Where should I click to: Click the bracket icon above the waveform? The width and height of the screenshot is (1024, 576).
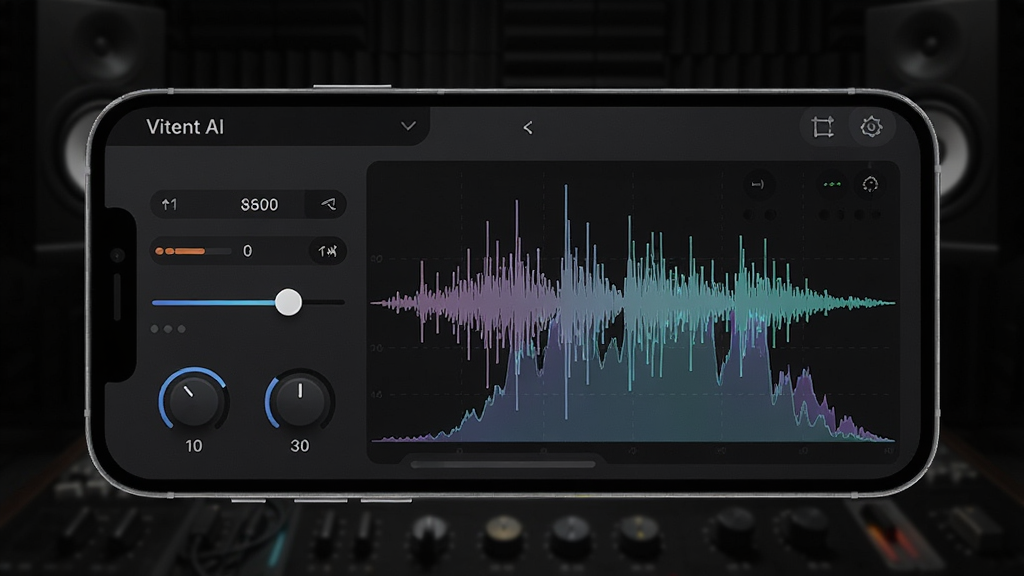click(x=758, y=184)
